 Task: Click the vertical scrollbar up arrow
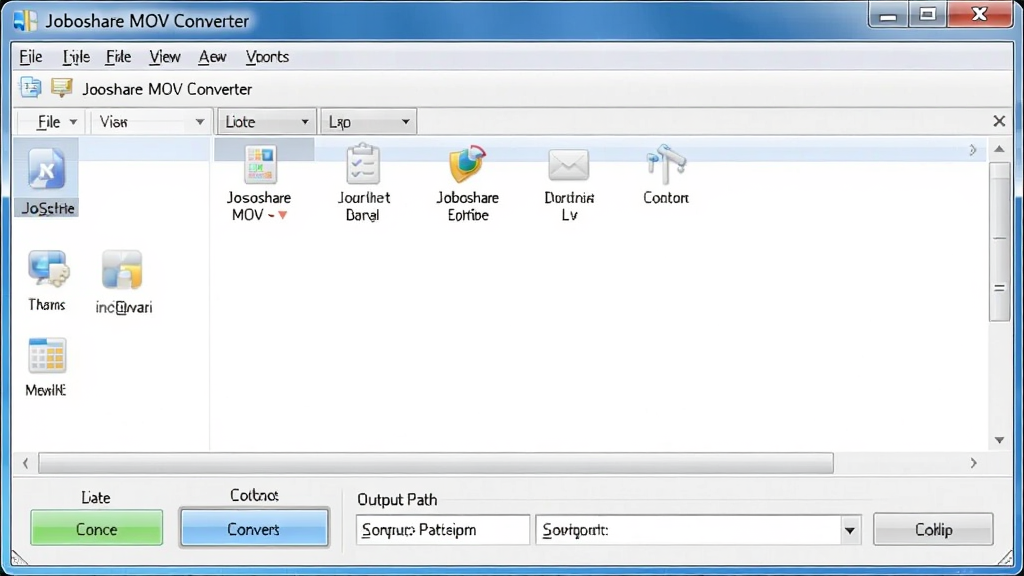[999, 149]
